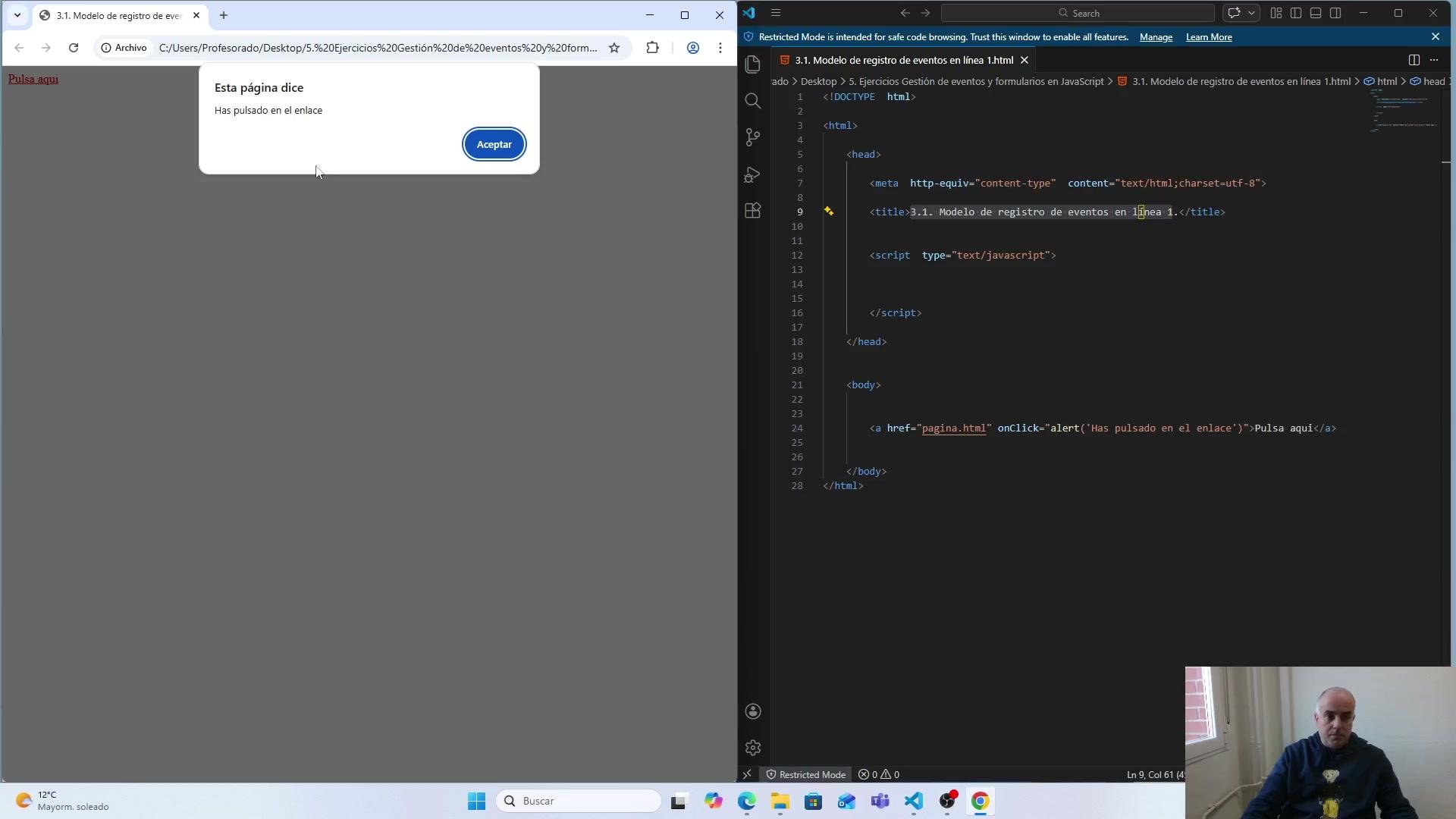1456x819 pixels.
Task: Open the Explorer view in VS Code
Action: (753, 64)
